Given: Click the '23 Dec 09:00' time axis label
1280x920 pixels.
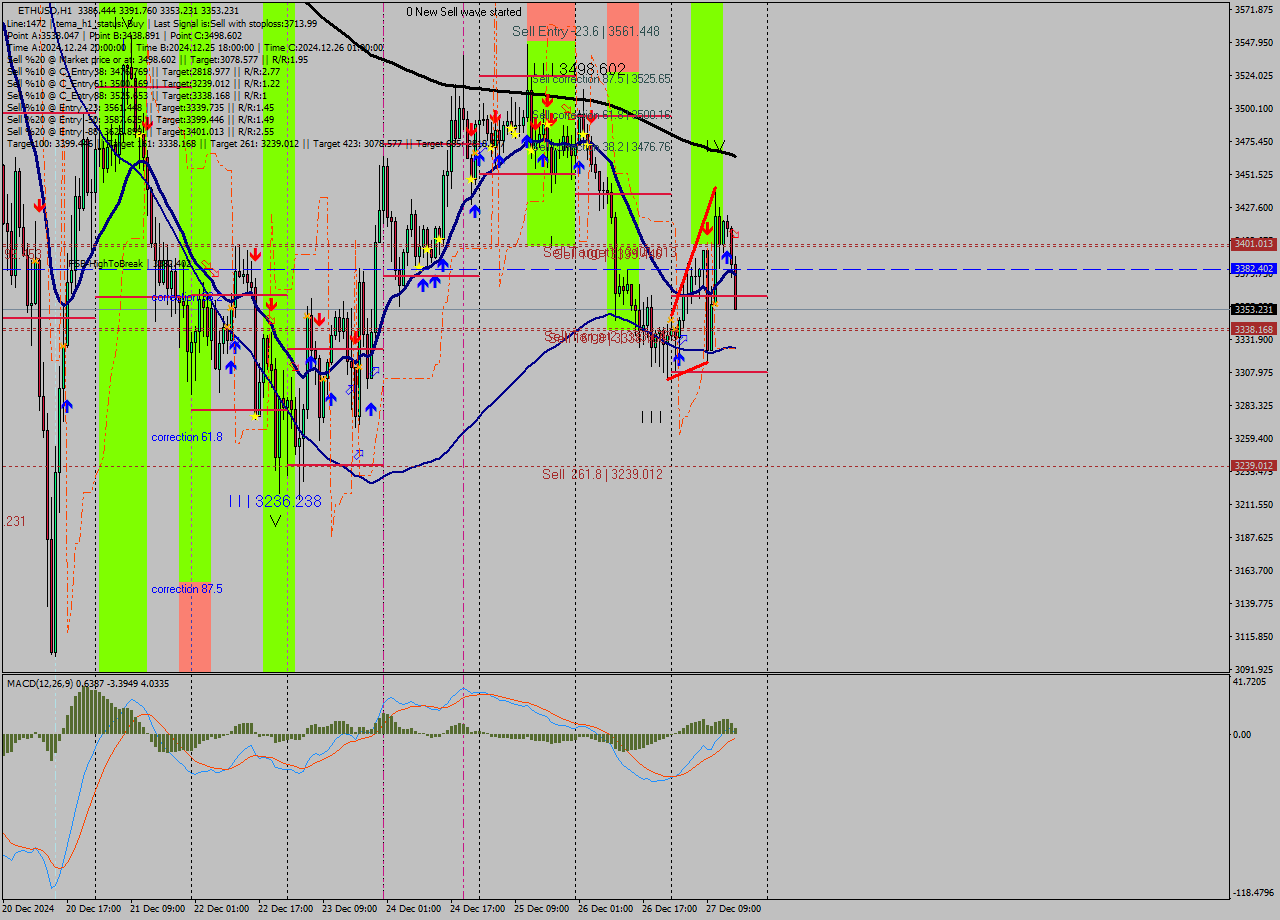Looking at the screenshot, I should 349,909.
